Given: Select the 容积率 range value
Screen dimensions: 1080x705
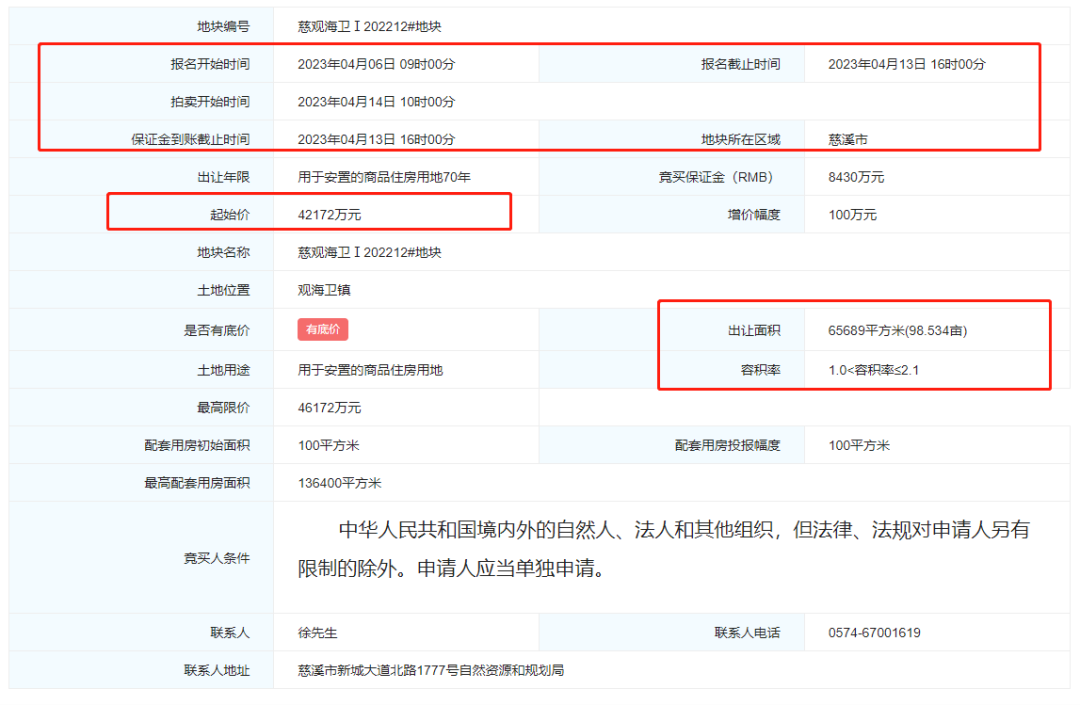Looking at the screenshot, I should pos(873,370).
